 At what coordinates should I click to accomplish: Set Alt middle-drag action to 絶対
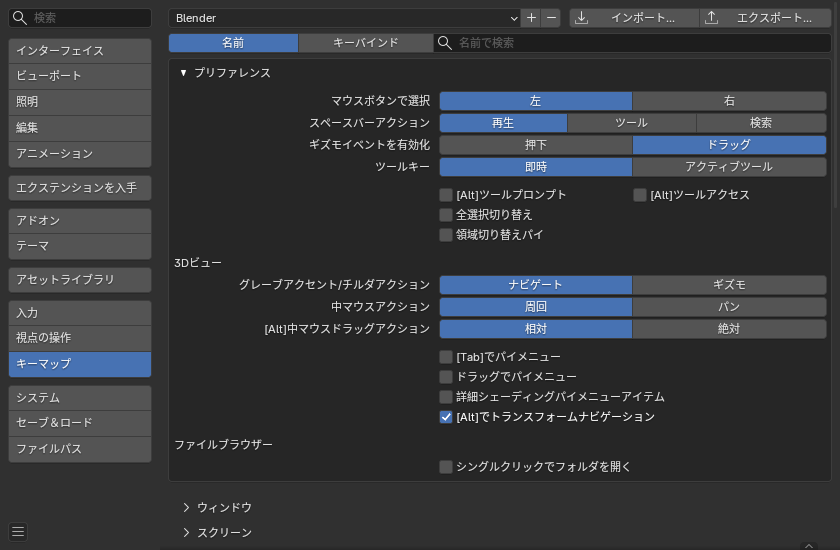(x=729, y=328)
